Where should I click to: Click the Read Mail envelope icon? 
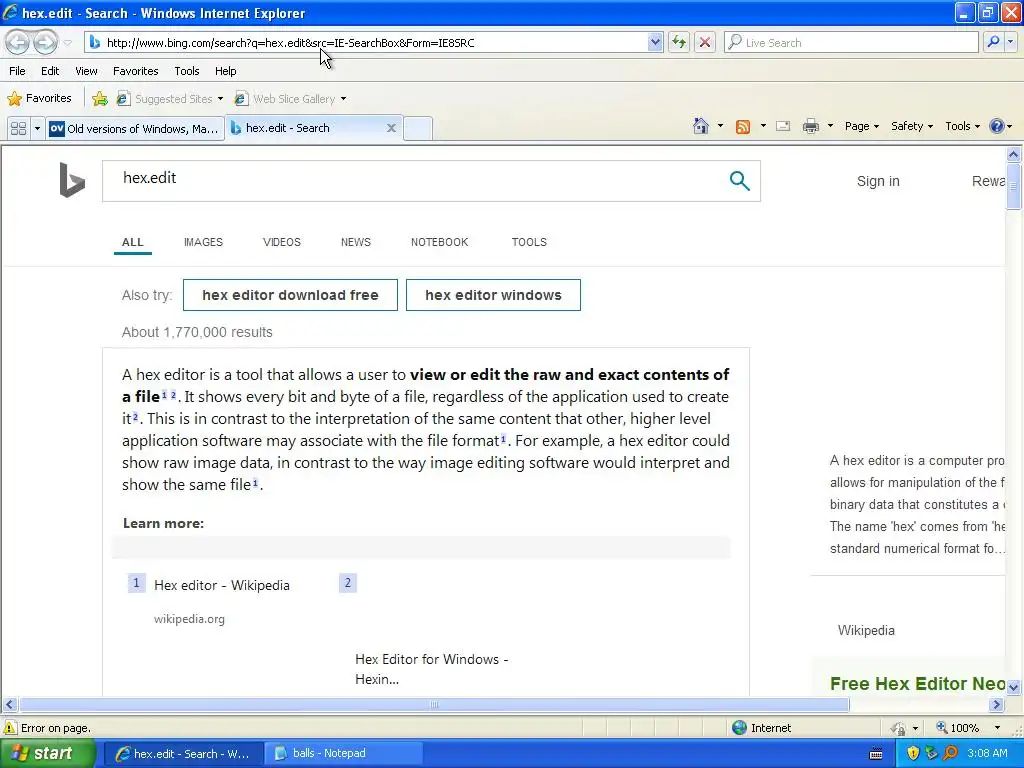783,126
